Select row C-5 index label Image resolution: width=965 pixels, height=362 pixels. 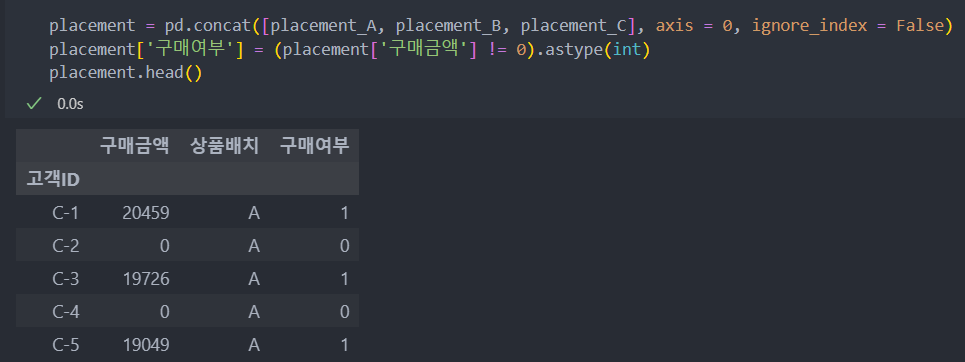(x=65, y=345)
